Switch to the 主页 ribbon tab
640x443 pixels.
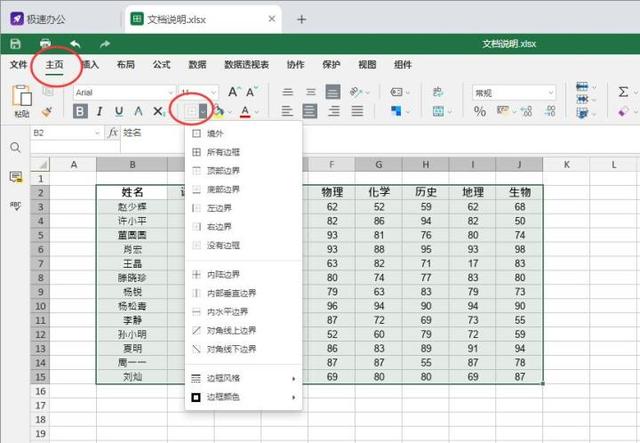click(x=54, y=65)
